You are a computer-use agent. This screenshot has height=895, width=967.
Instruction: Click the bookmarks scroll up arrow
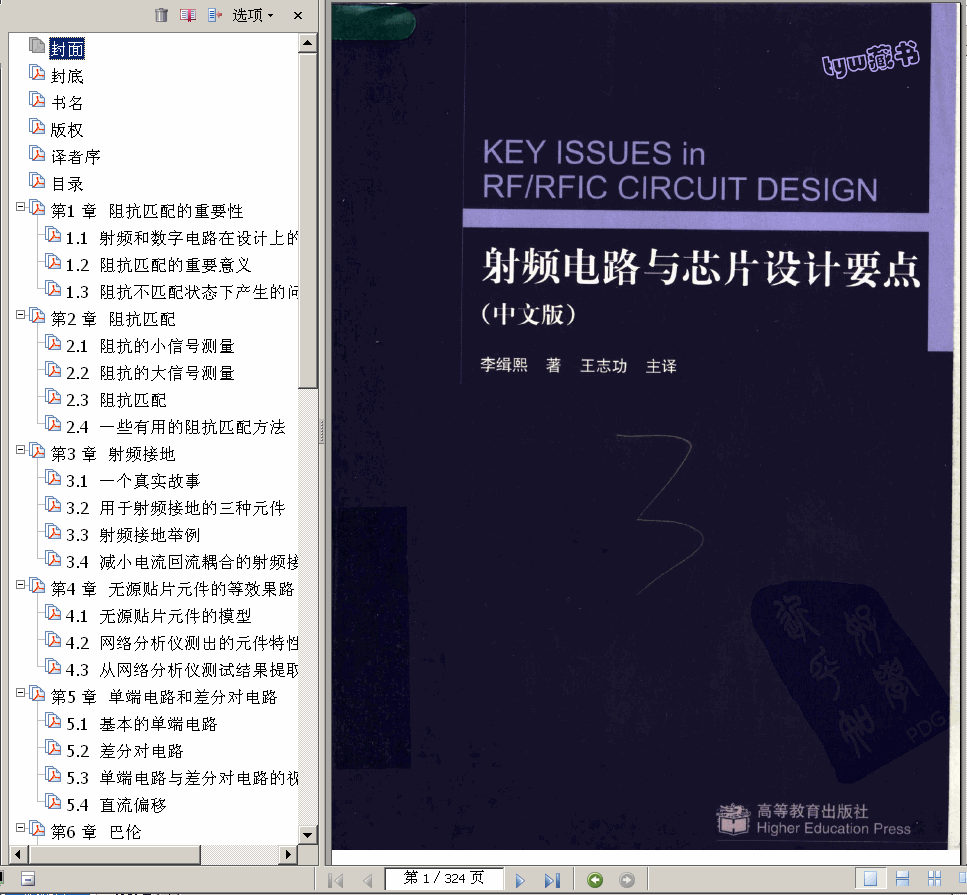pos(307,43)
